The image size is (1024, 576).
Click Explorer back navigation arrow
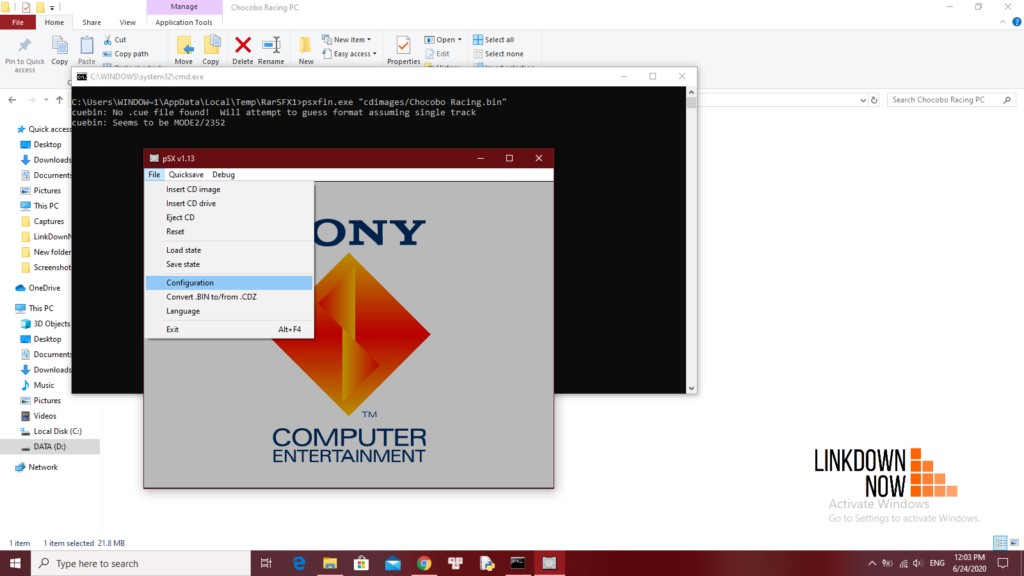(12, 100)
